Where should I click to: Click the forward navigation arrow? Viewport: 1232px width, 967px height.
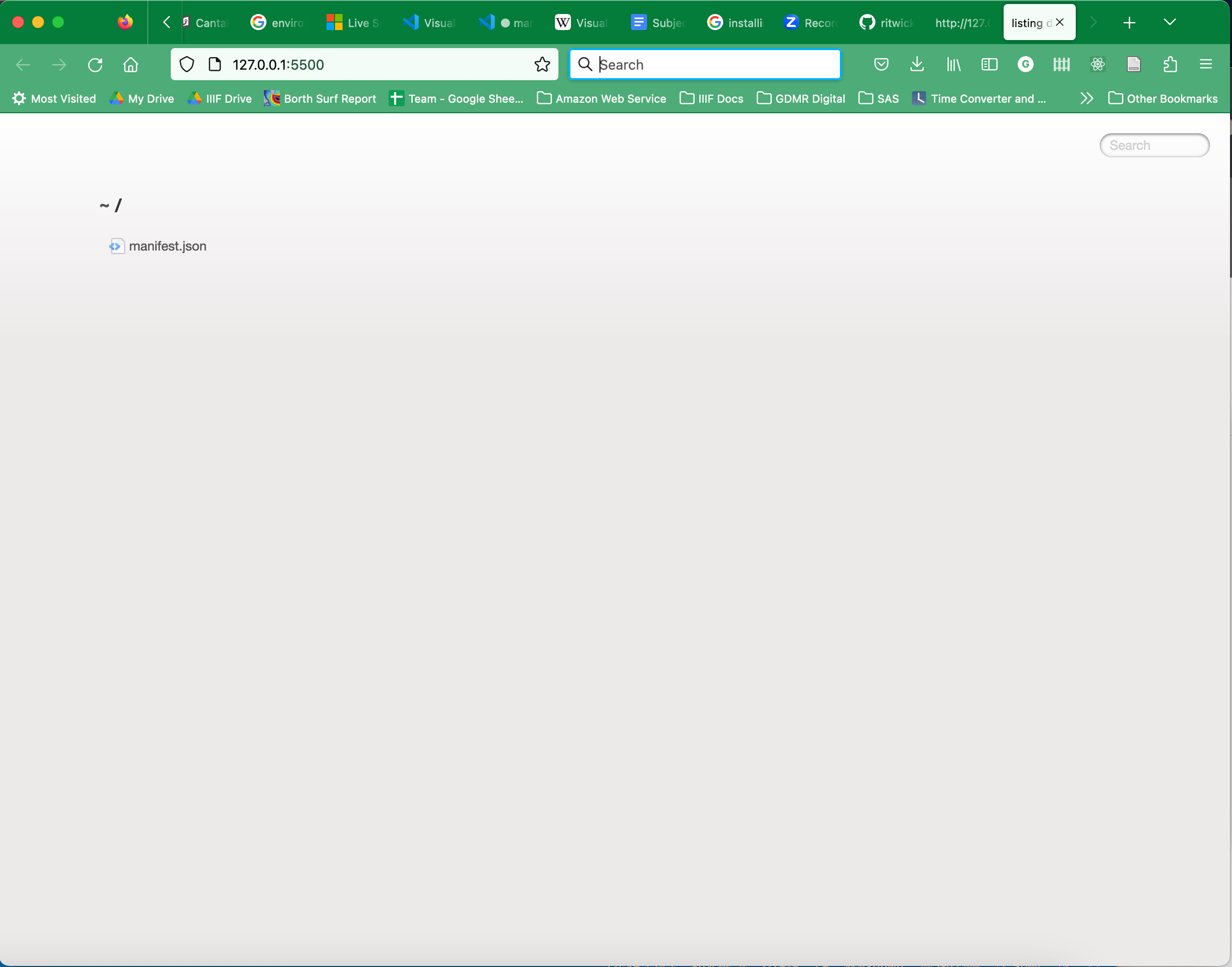coord(59,65)
